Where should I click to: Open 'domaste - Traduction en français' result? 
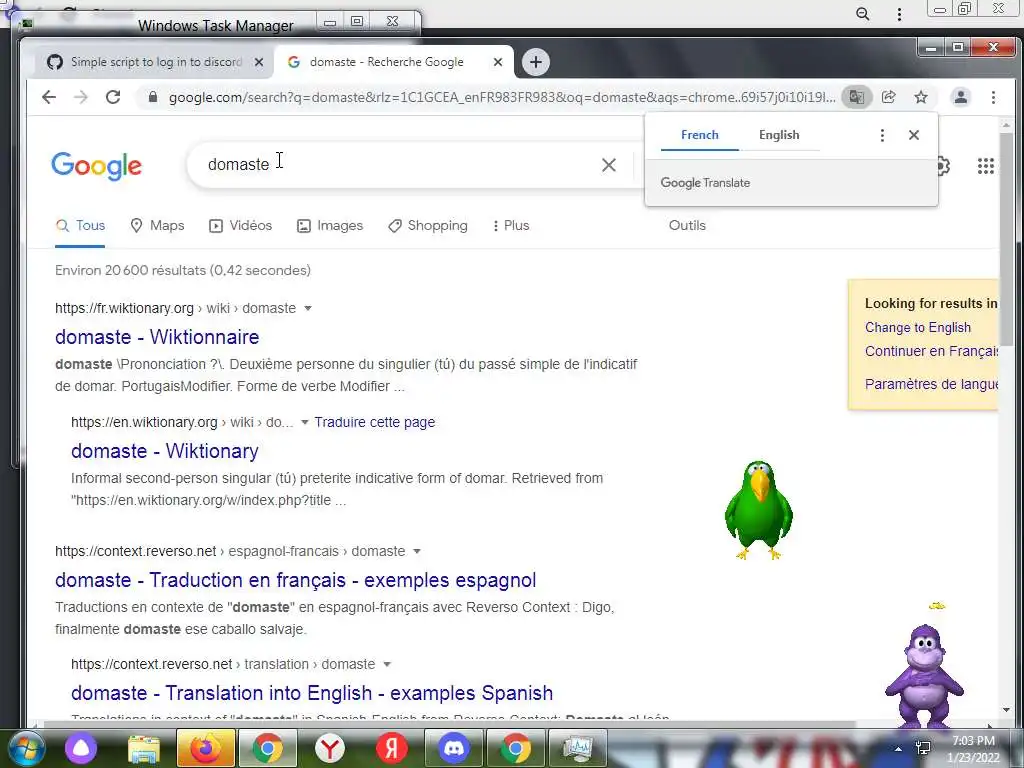tap(295, 581)
